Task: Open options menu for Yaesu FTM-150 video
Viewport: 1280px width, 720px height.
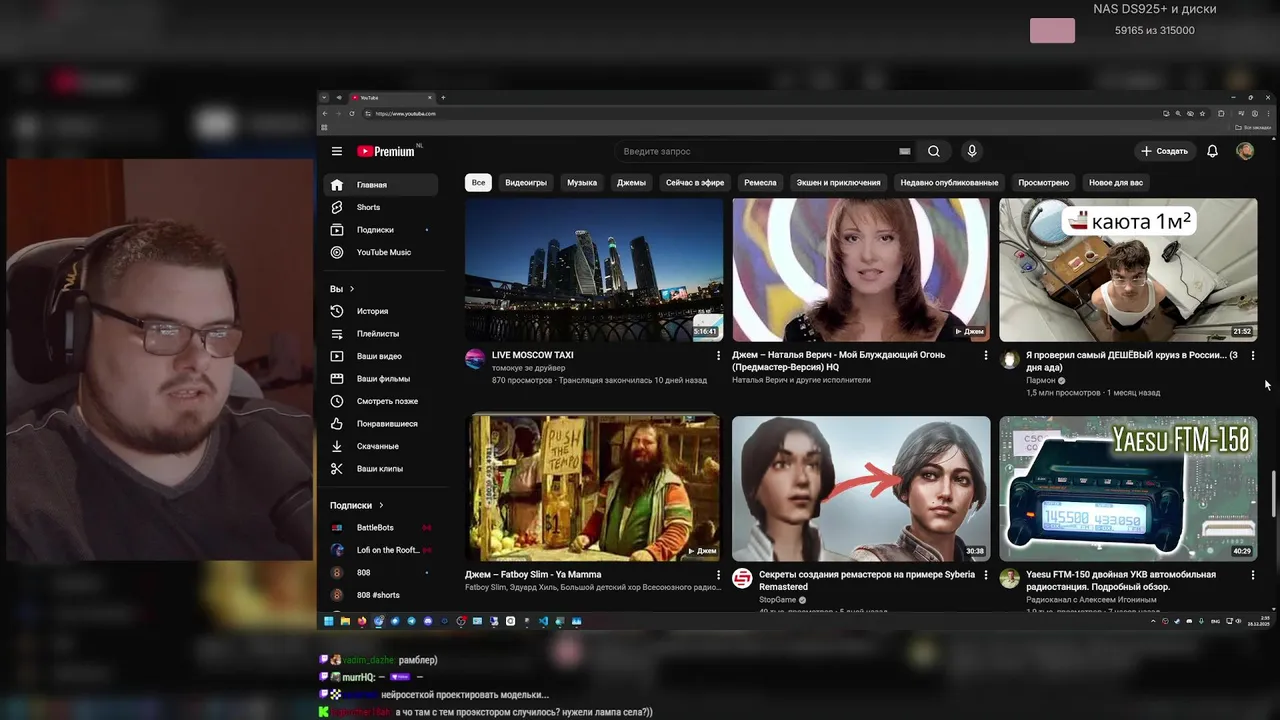Action: coord(1253,575)
